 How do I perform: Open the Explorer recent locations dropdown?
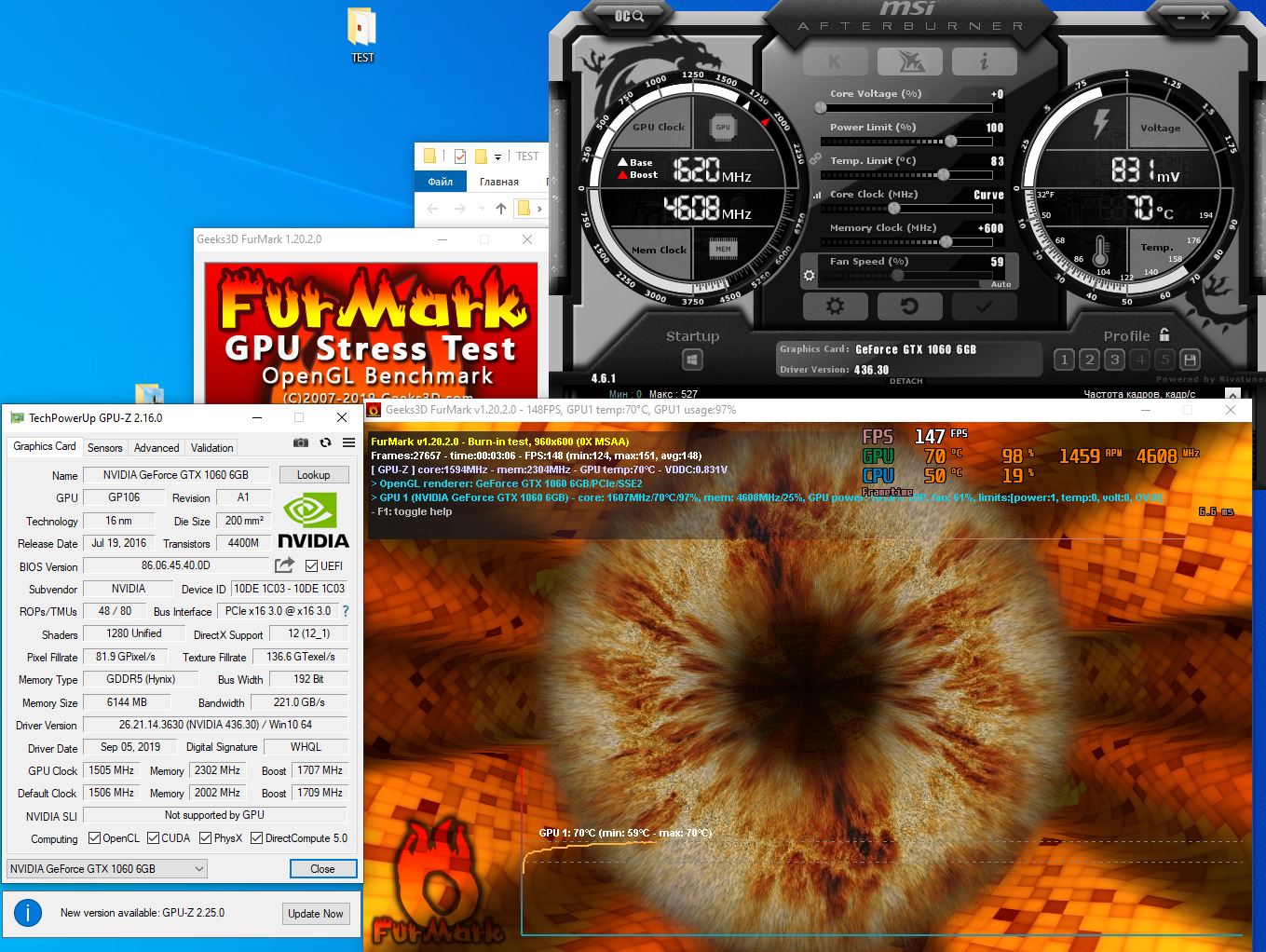[x=481, y=209]
